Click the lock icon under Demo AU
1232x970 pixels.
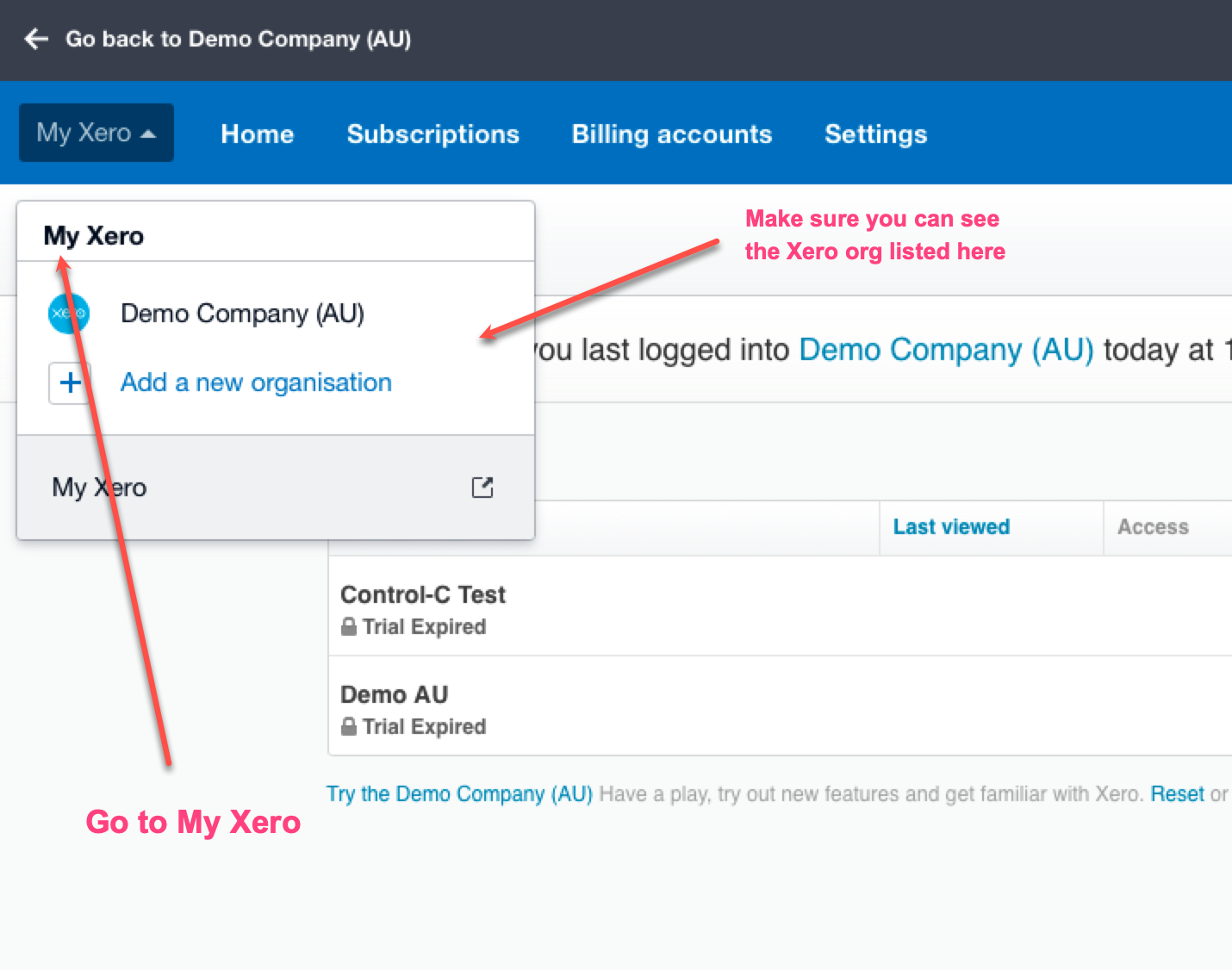click(x=349, y=726)
